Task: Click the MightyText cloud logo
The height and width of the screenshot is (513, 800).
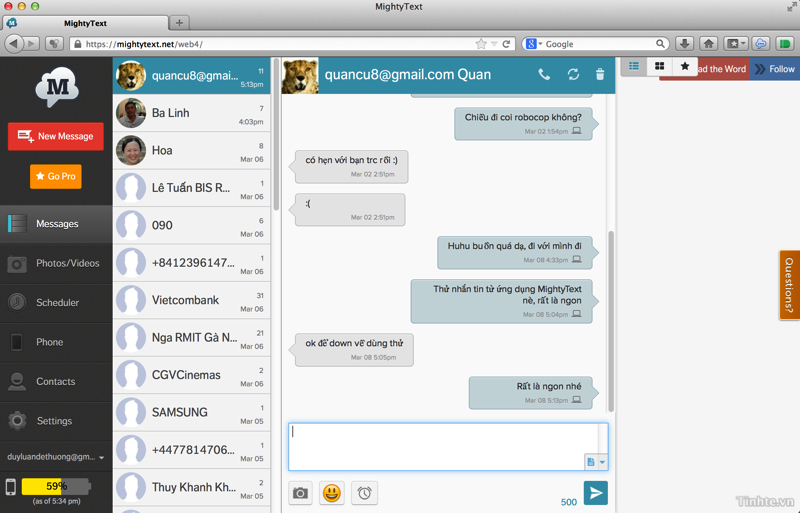Action: pos(56,88)
